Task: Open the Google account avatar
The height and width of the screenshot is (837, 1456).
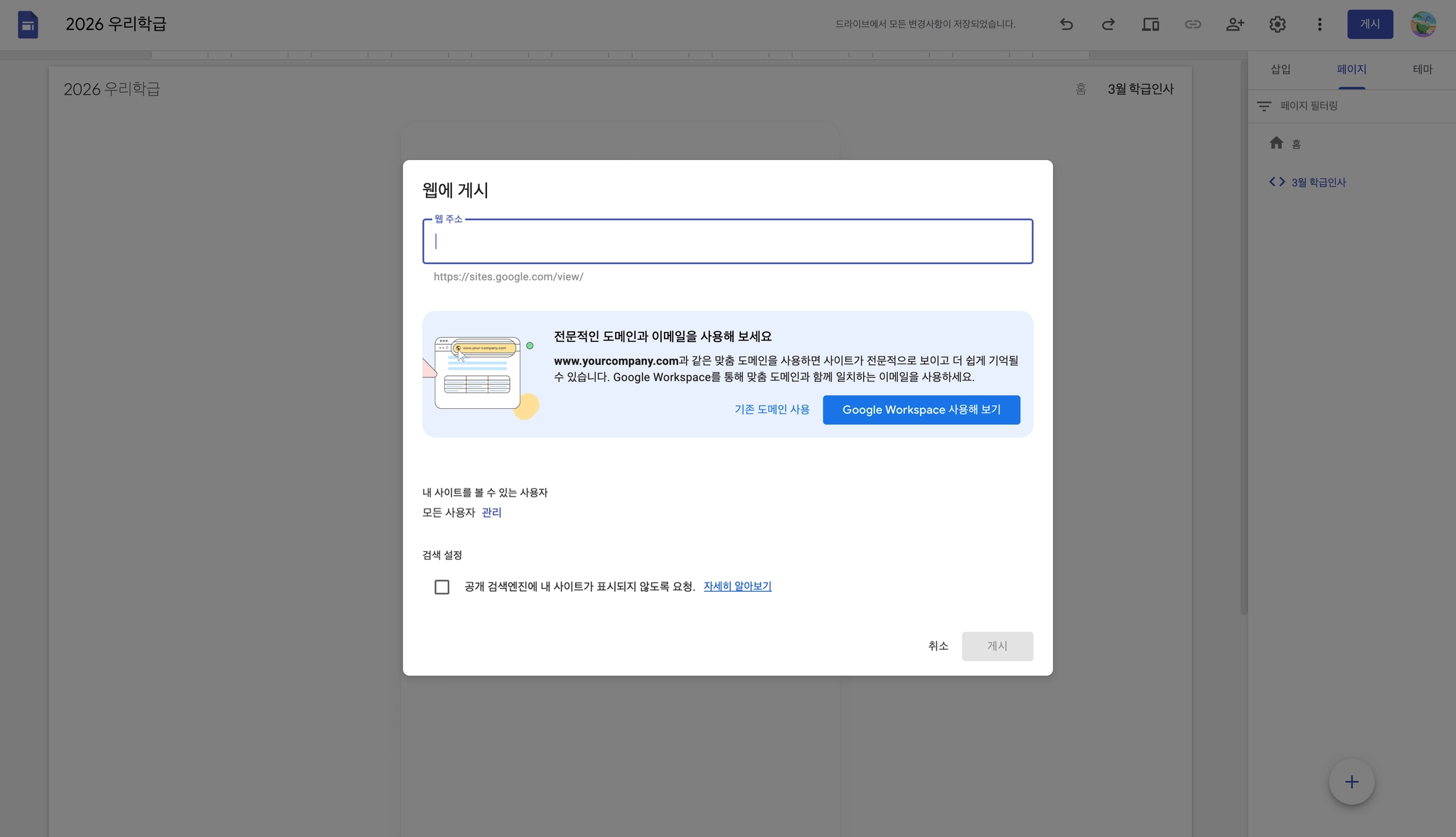Action: 1423,25
